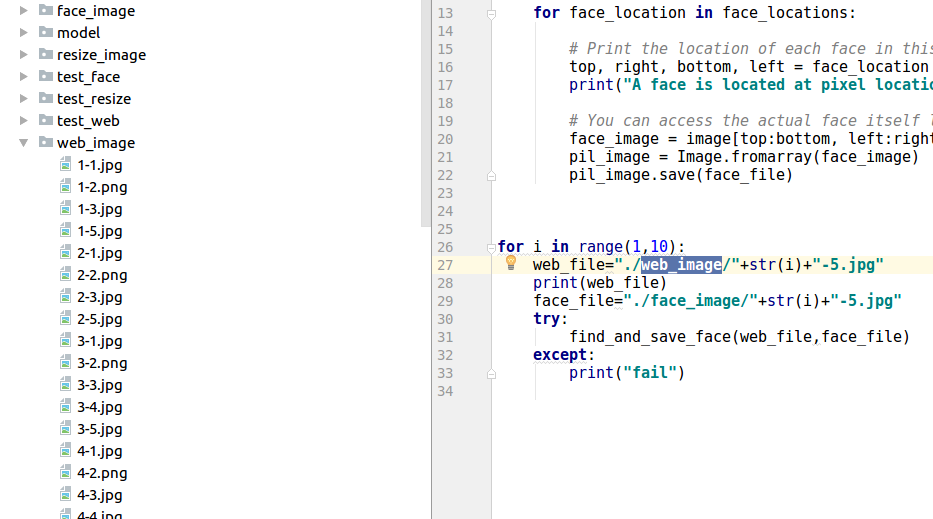Image resolution: width=933 pixels, height=519 pixels.
Task: Click the project panel vertical scrollbar
Action: coord(425,113)
